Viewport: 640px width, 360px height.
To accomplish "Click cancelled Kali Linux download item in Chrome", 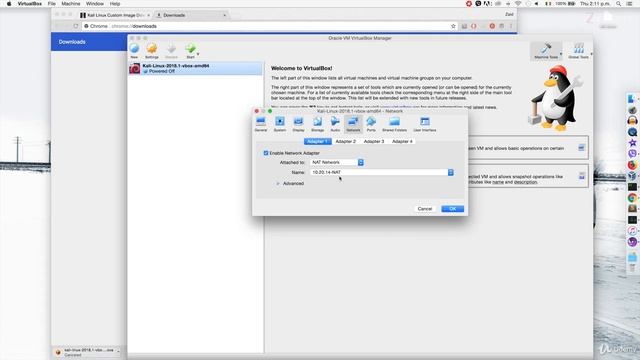I will coord(88,352).
